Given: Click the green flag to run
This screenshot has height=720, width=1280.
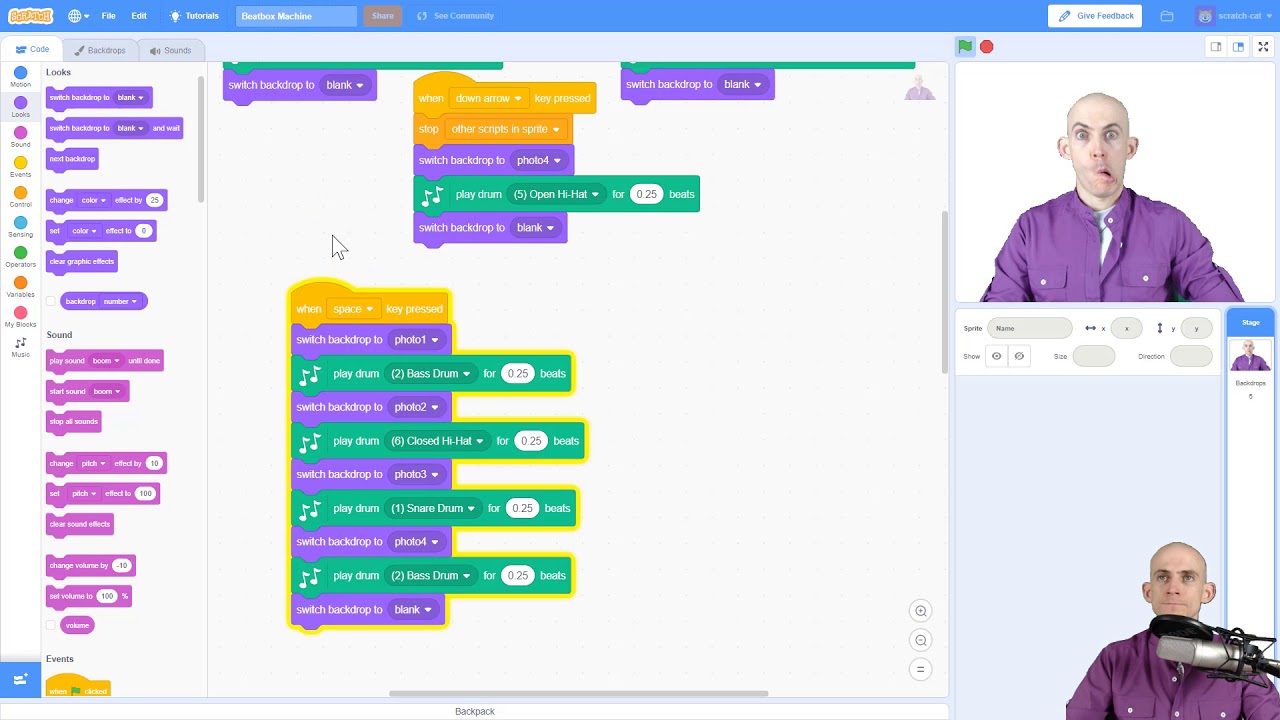Looking at the screenshot, I should point(965,46).
